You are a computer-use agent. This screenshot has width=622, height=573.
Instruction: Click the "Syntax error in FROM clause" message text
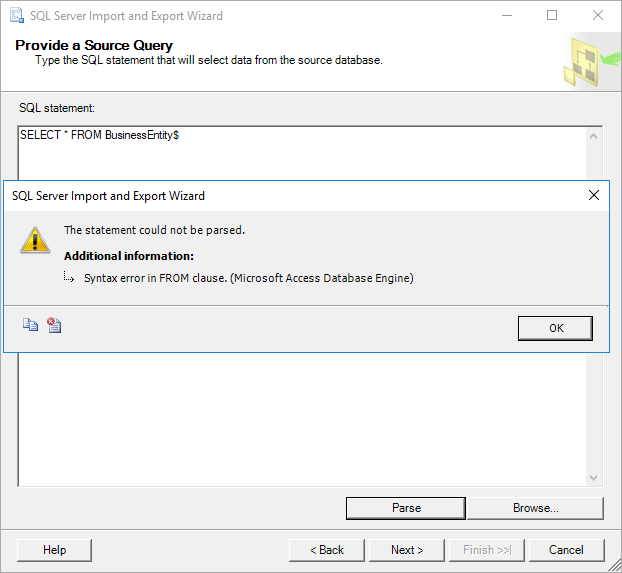click(x=248, y=278)
